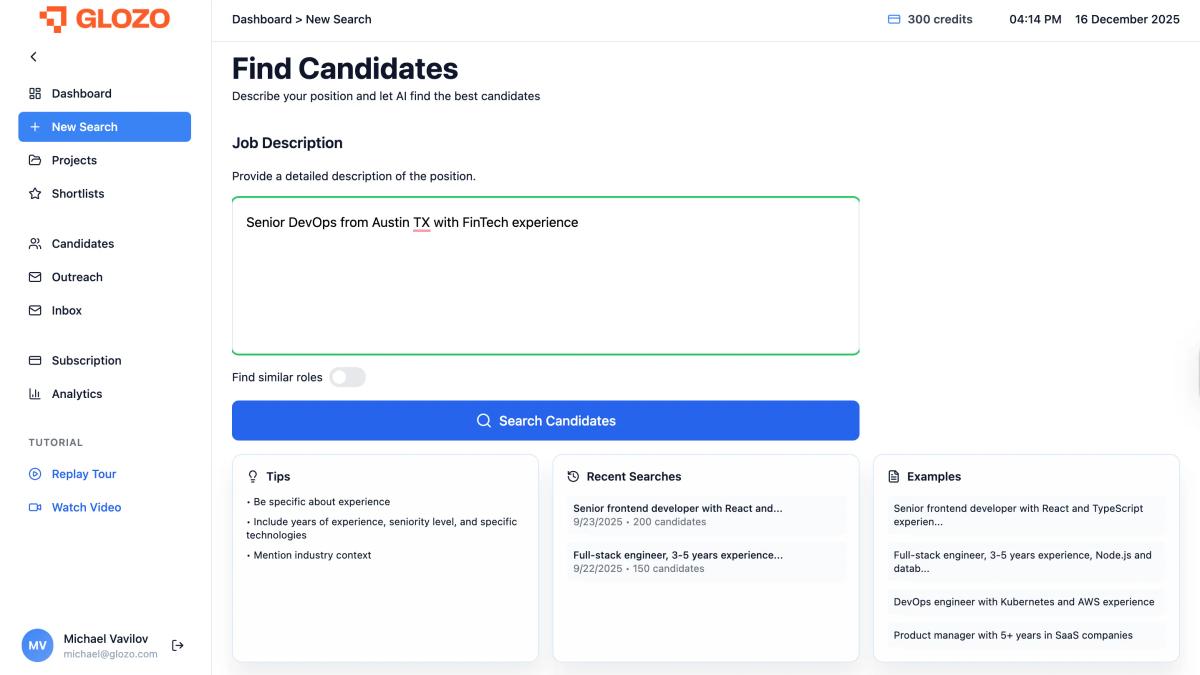Select the recent search about Senior frontend developer
This screenshot has width=1200, height=675.
(705, 514)
